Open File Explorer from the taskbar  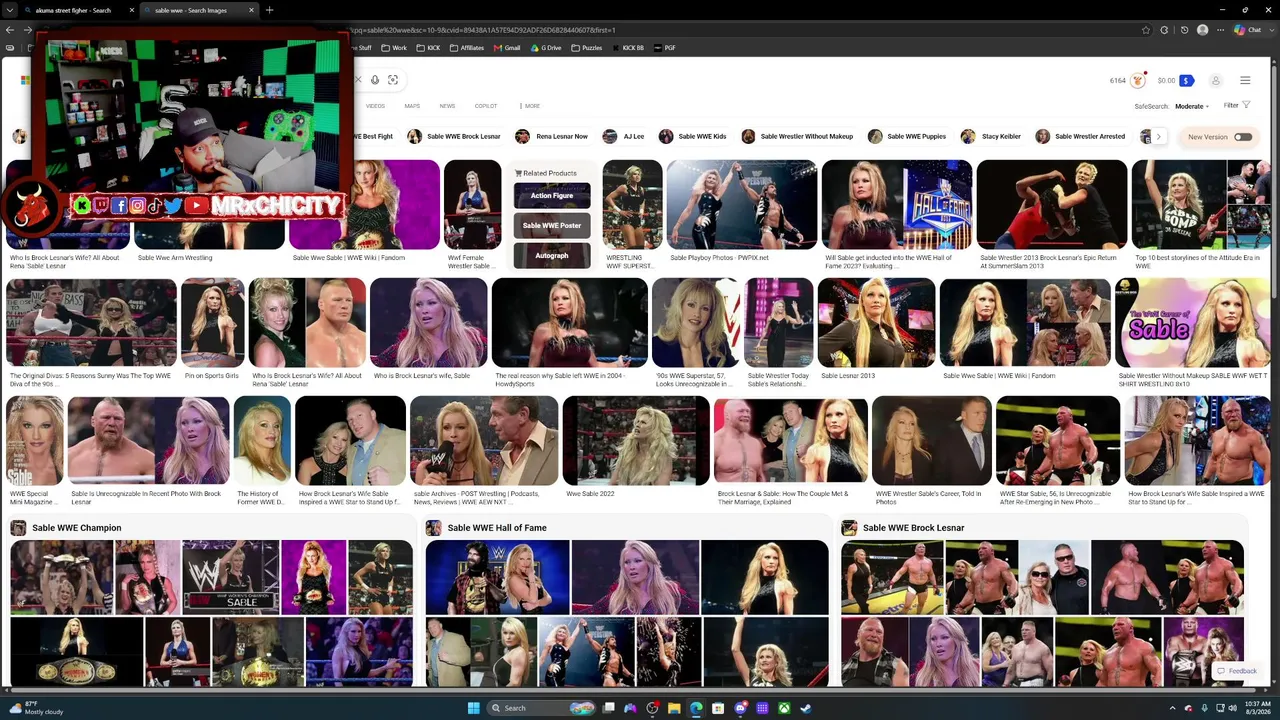coord(674,708)
